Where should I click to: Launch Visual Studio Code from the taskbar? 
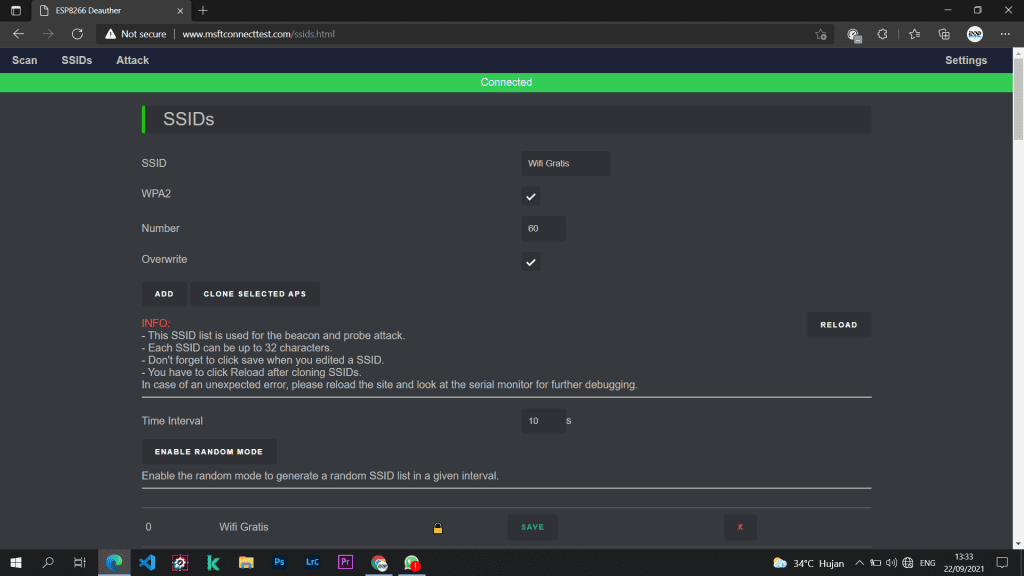coord(147,563)
